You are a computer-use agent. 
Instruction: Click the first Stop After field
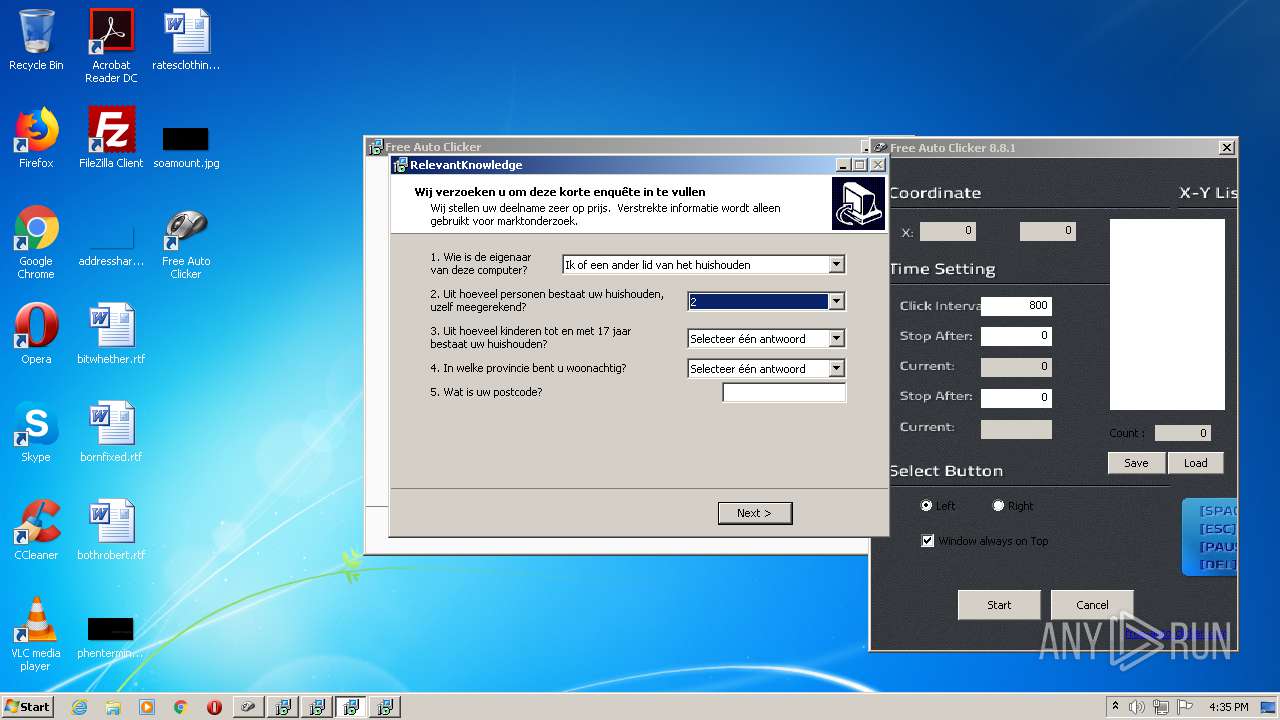tap(1016, 336)
